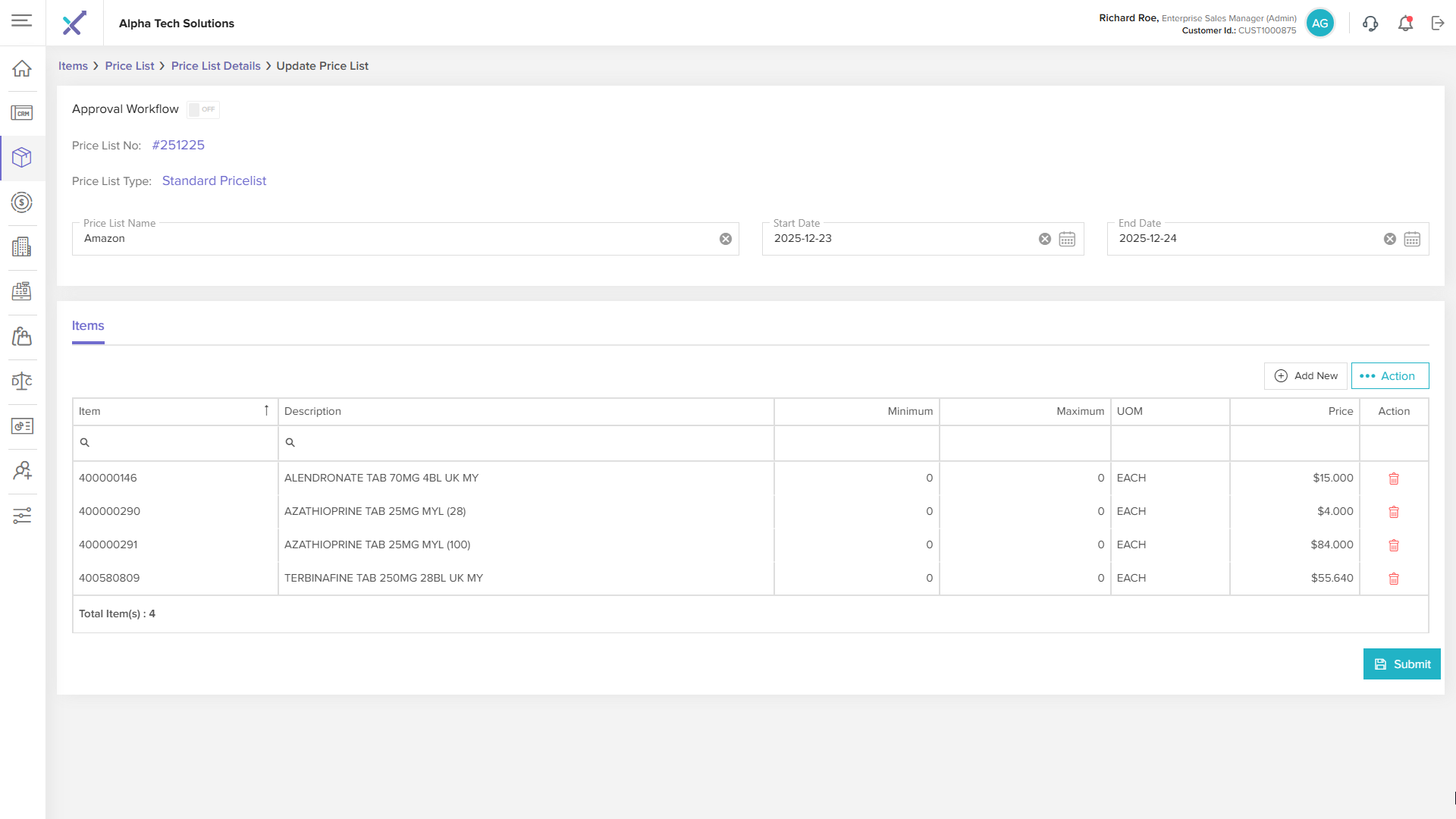Screen dimensions: 1456x819
Task: Open the Start Date calendar picker
Action: pos(1066,239)
